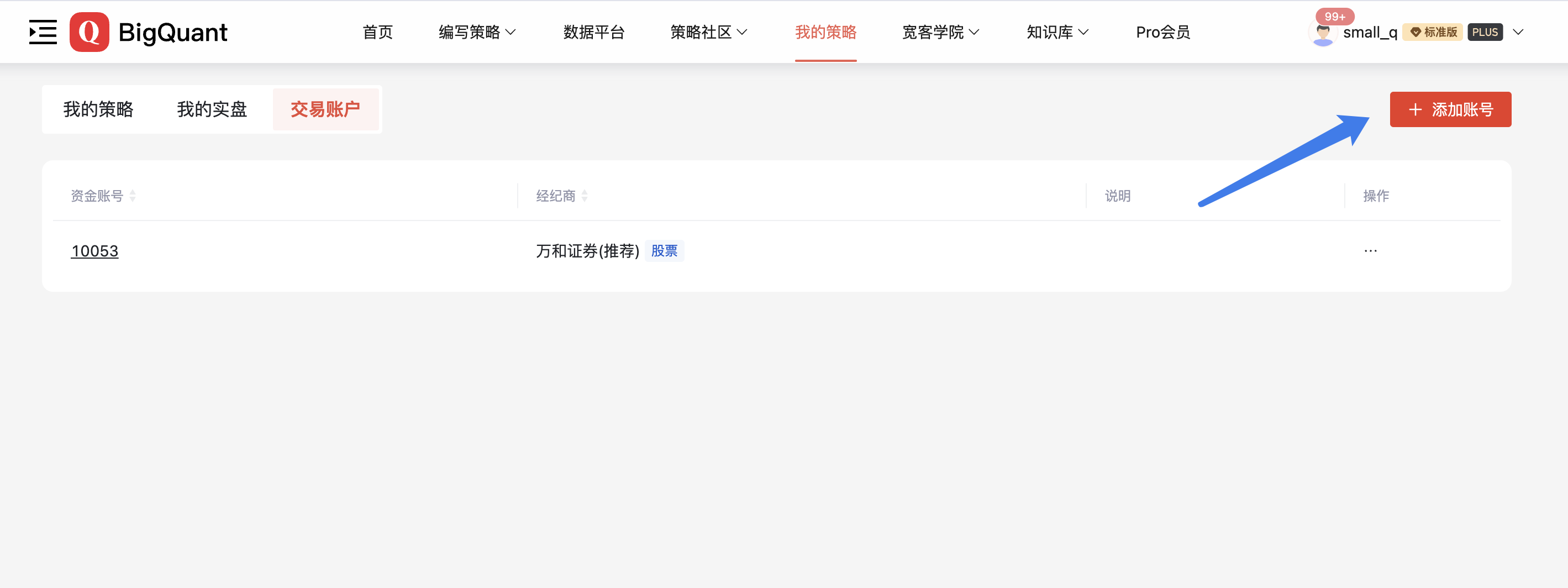Switch to the 我的实盘 tab

(212, 109)
